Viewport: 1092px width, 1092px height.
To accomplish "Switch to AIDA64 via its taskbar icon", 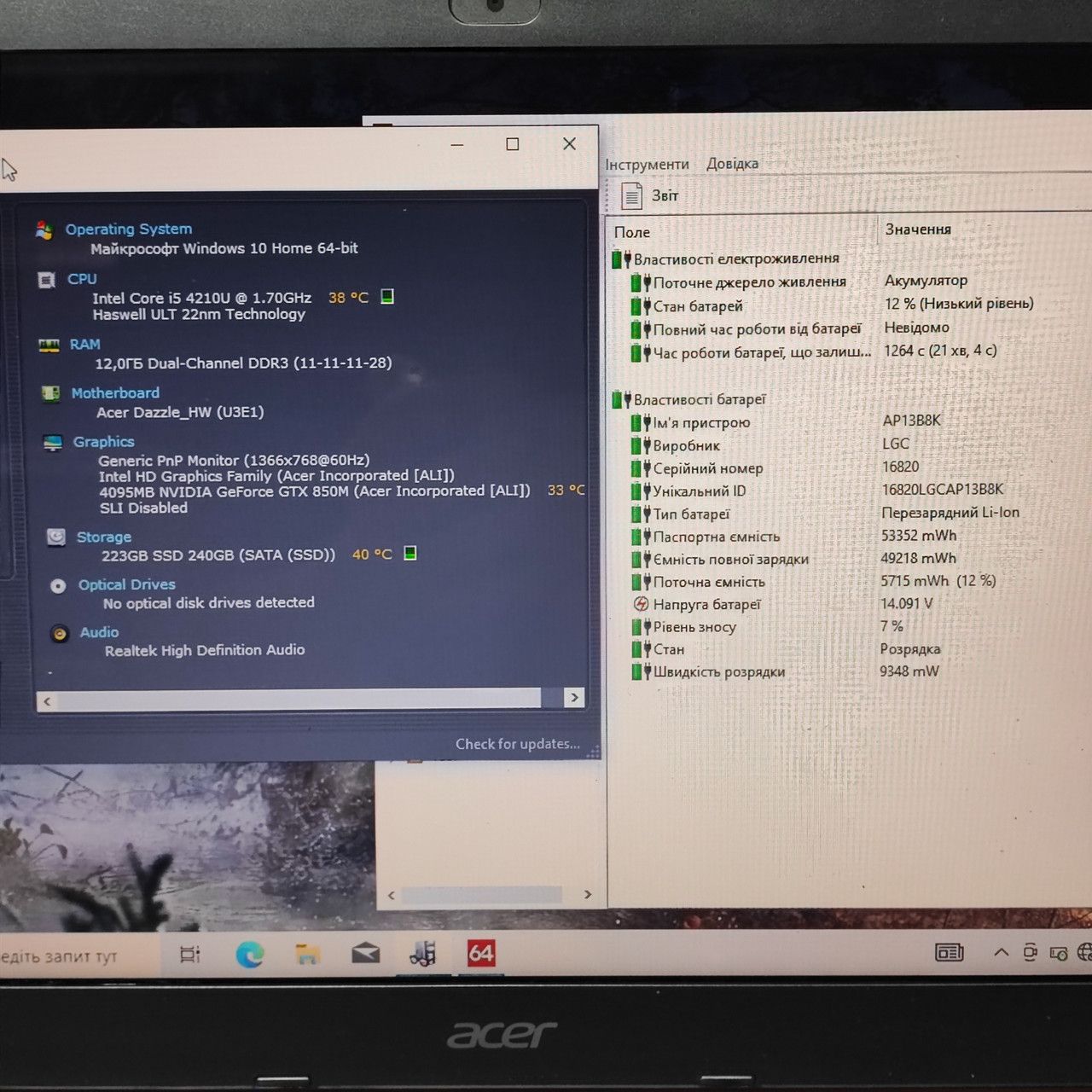I will pos(481,953).
